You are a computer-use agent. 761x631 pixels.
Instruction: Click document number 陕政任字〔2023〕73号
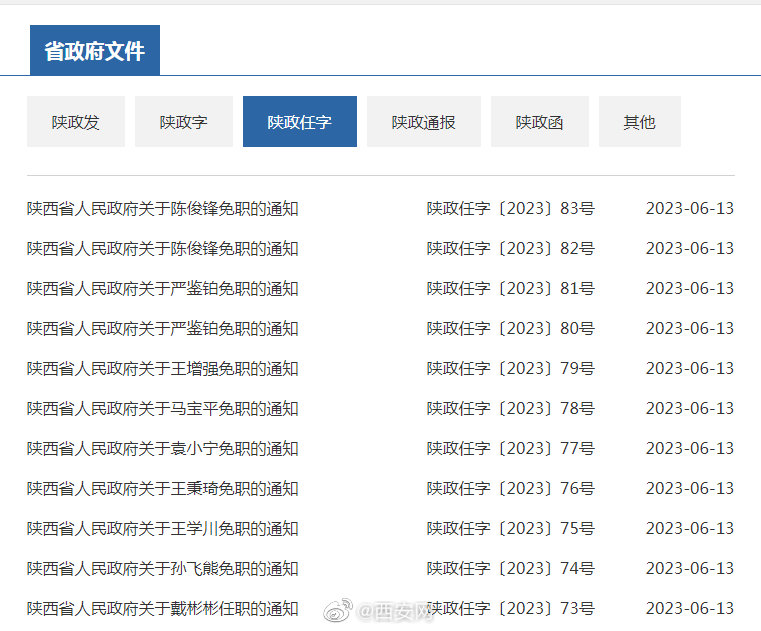pos(511,609)
